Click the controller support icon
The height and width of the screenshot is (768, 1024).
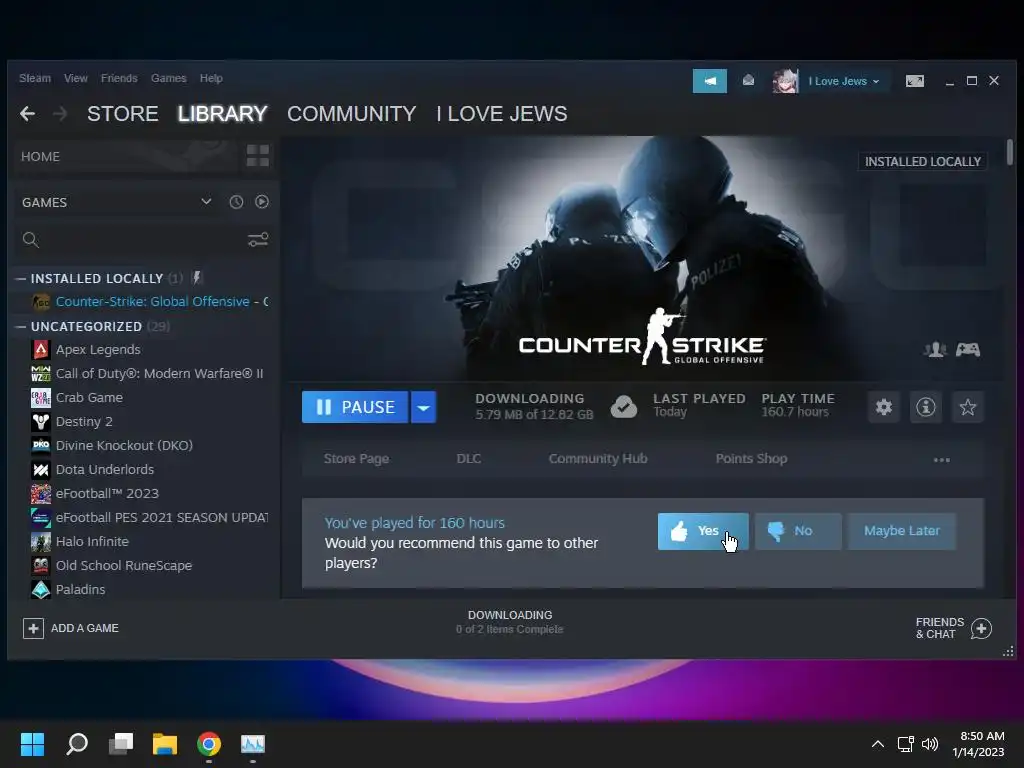(968, 350)
